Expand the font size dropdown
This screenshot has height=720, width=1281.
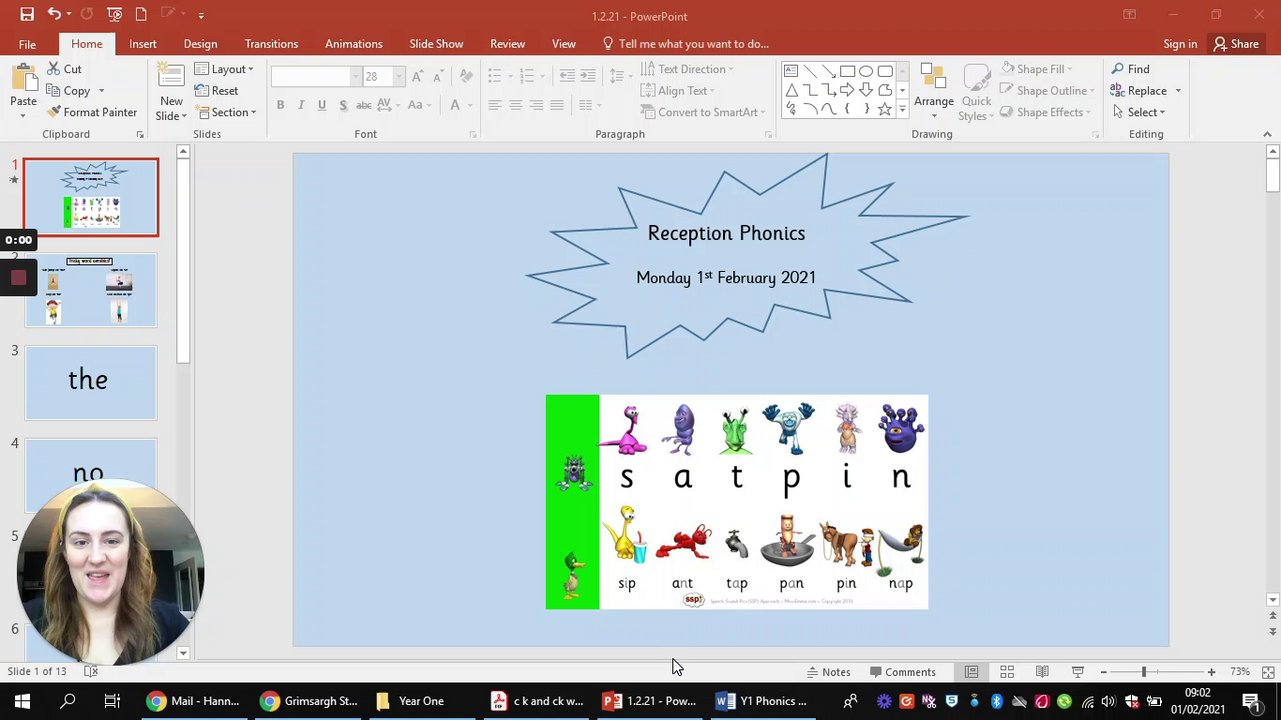[398, 77]
